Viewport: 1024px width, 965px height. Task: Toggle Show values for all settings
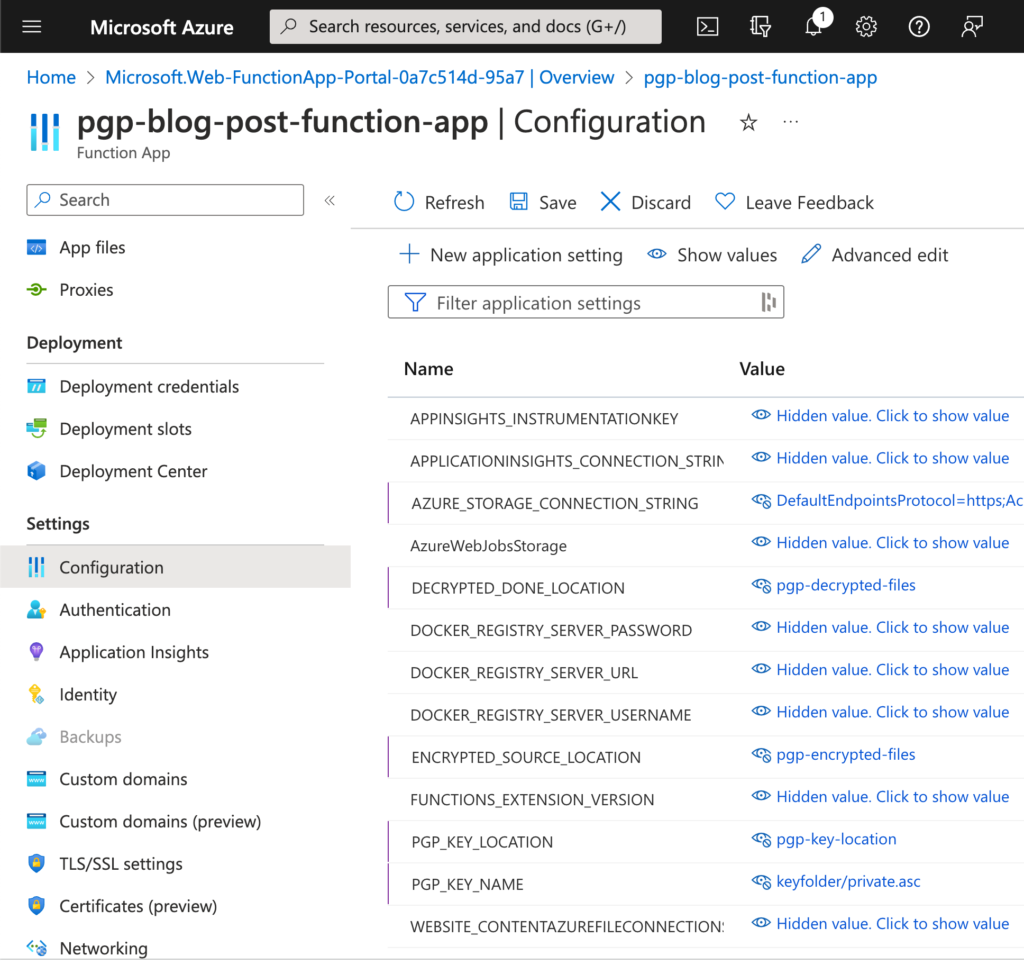[712, 255]
